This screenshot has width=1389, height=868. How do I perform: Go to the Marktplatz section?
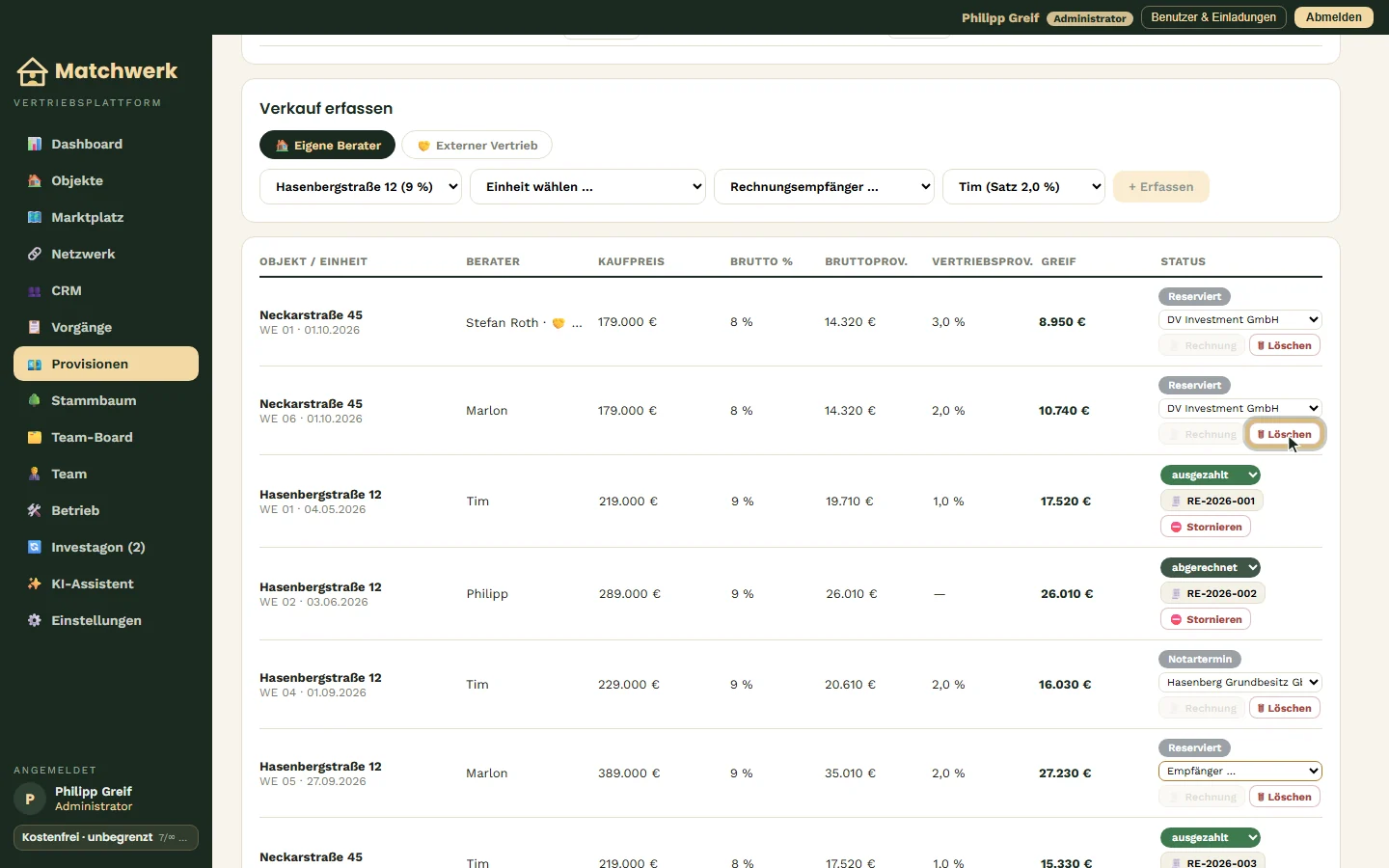point(106,217)
